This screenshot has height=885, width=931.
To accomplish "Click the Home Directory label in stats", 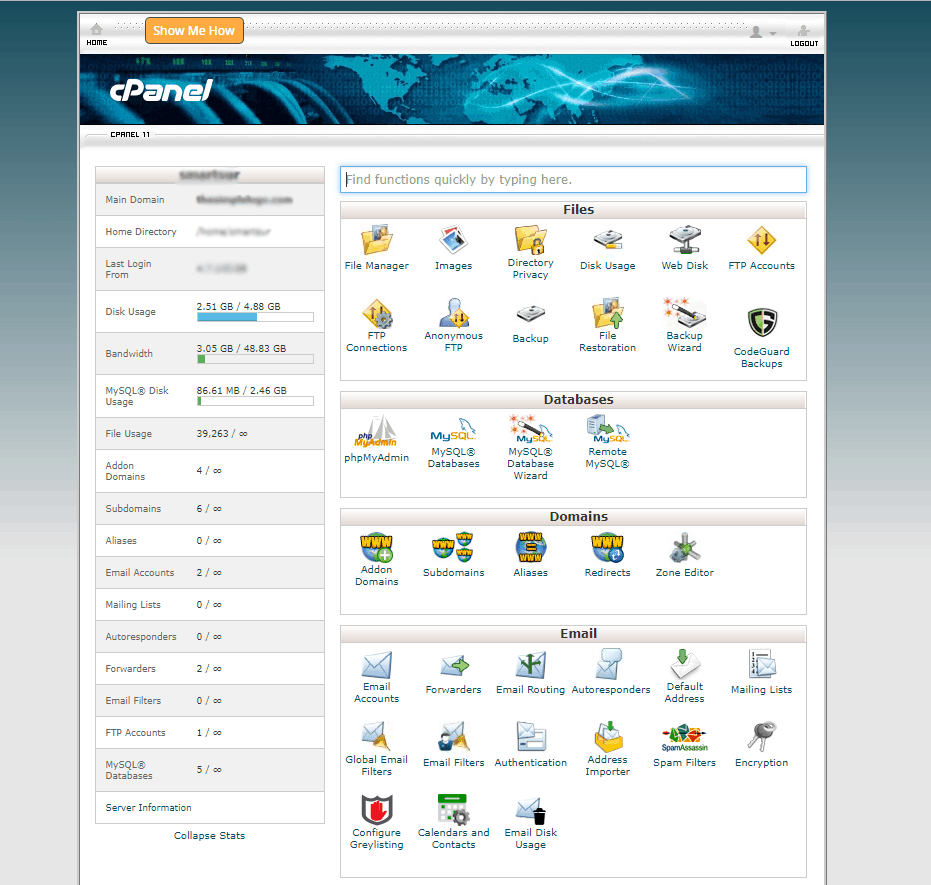I will tap(141, 231).
